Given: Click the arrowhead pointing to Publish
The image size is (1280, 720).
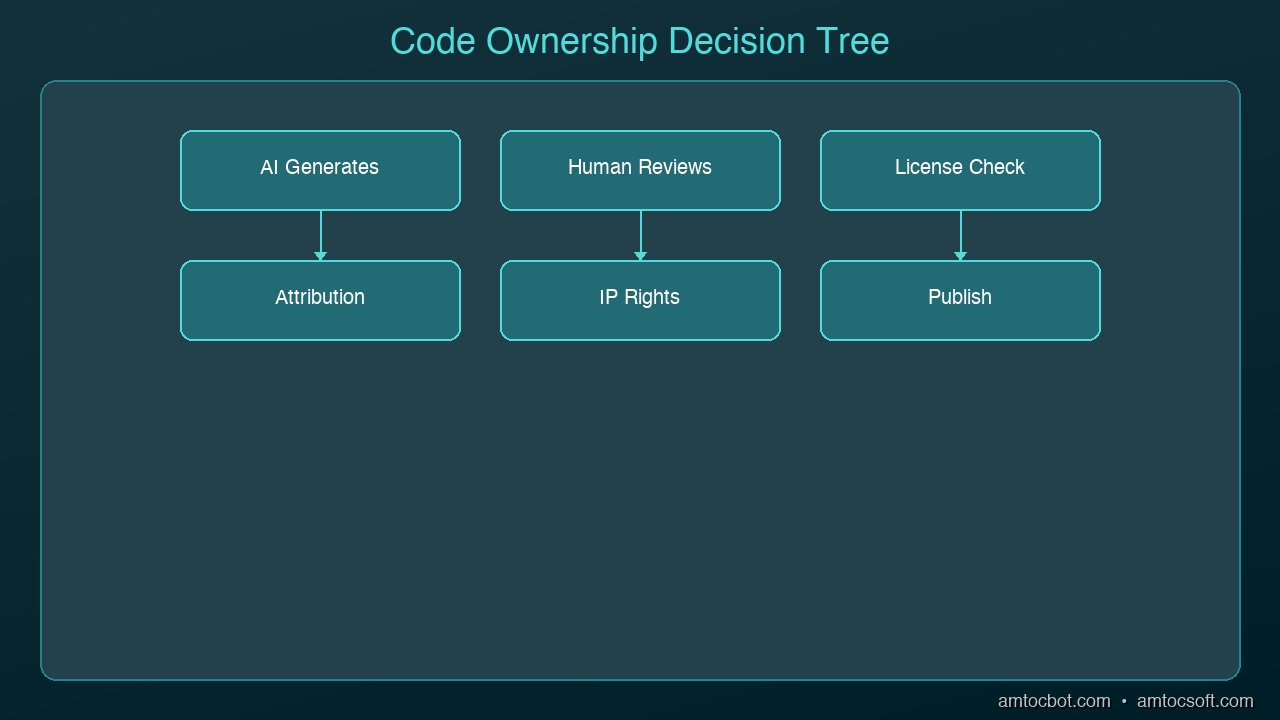Looking at the screenshot, I should 960,256.
